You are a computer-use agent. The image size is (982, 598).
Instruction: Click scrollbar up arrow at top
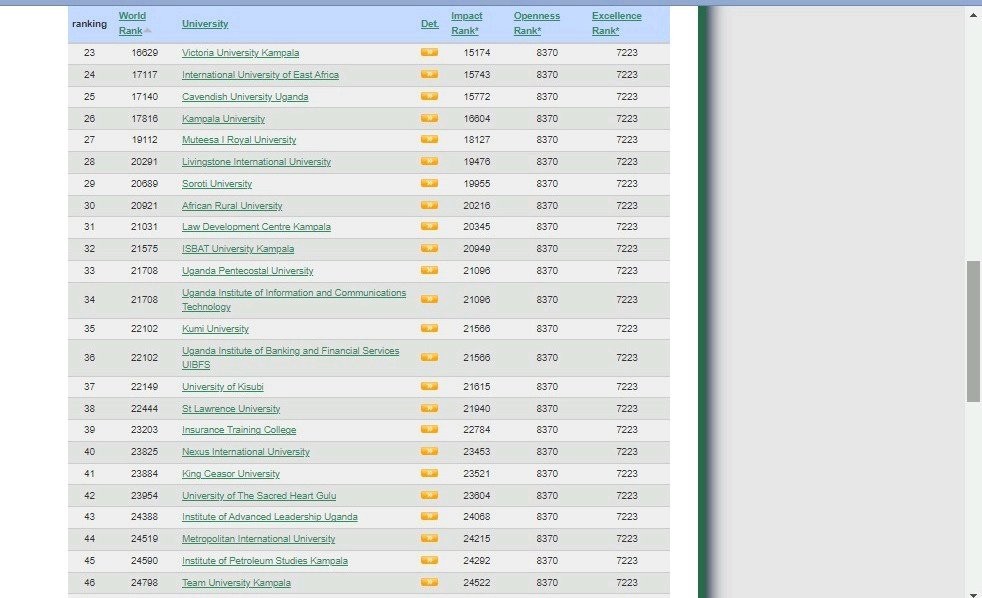[x=973, y=14]
